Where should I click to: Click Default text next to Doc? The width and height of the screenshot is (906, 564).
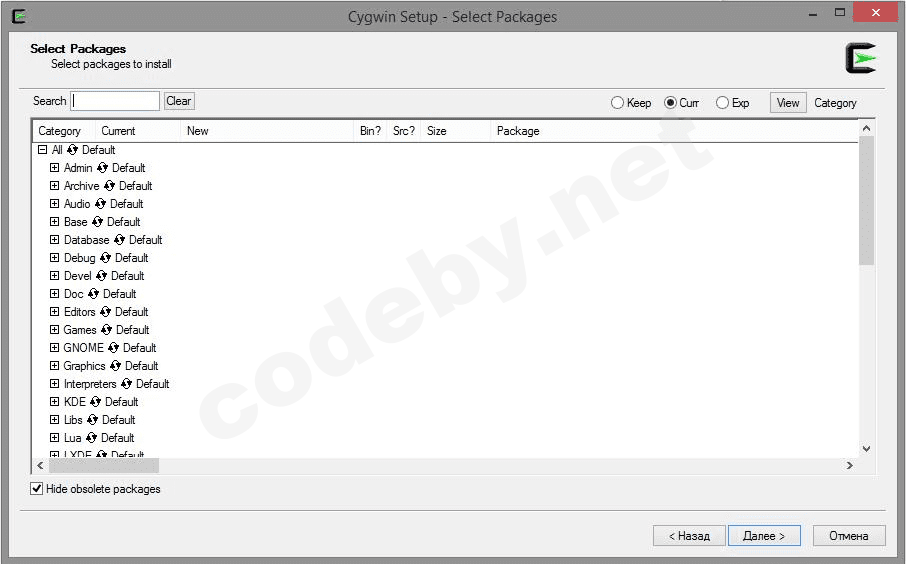coord(120,294)
